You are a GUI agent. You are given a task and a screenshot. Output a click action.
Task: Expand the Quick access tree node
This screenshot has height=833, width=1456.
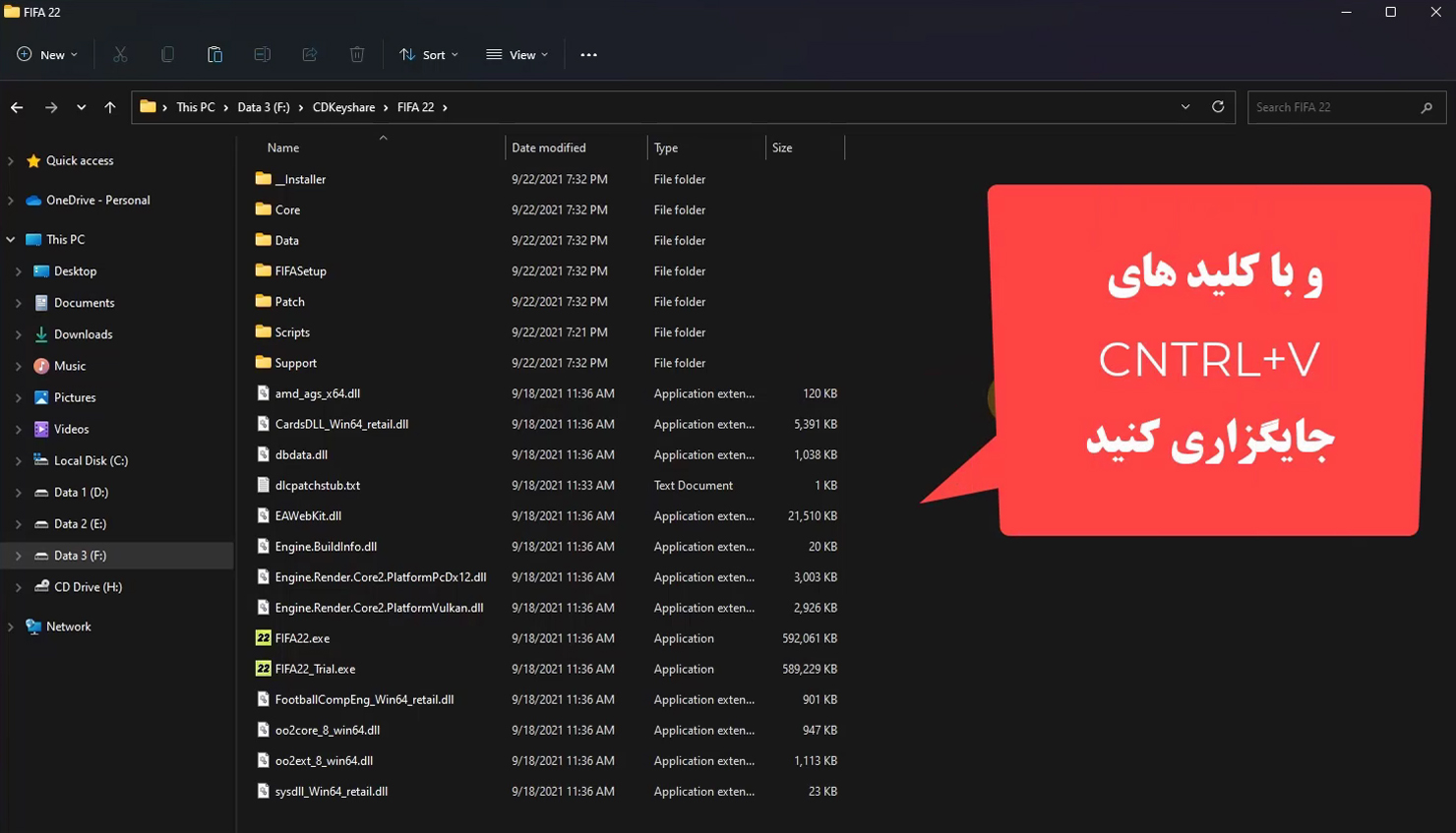(11, 161)
